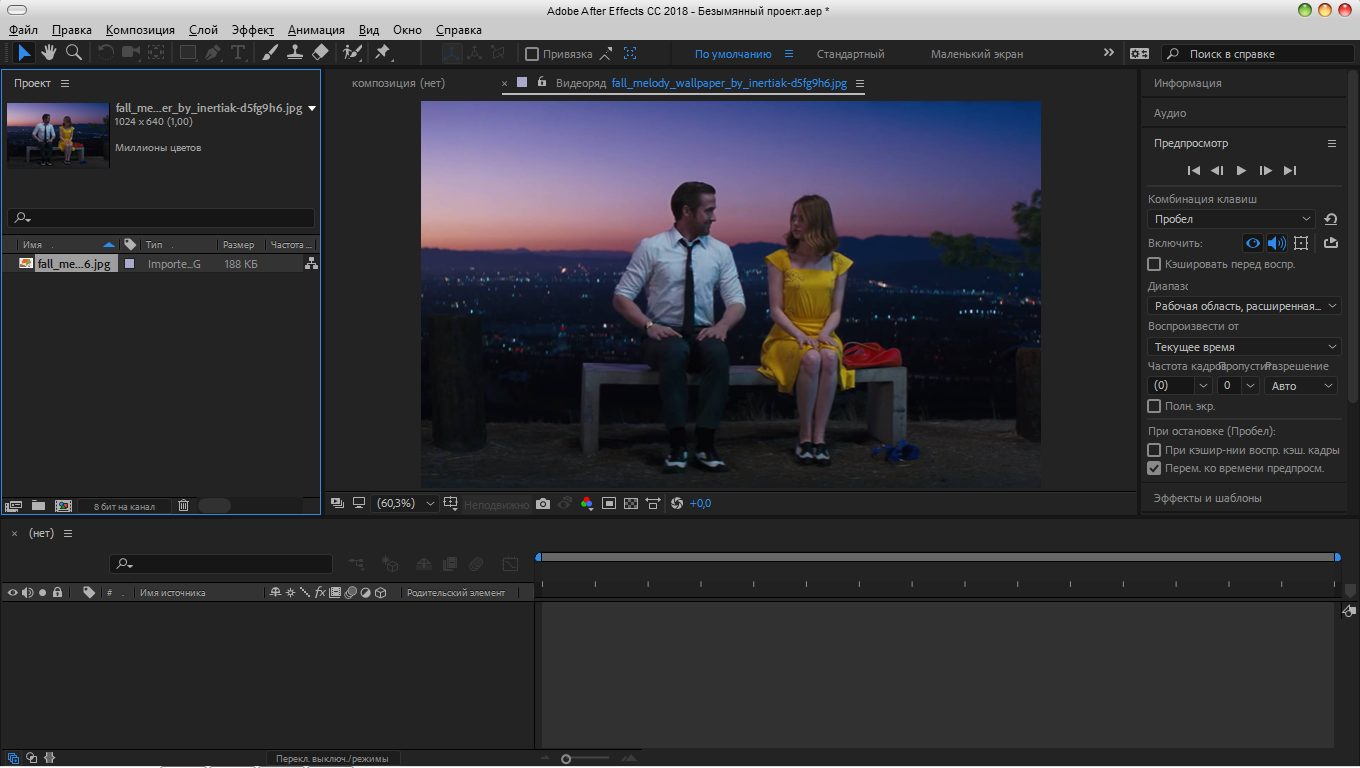
Task: Check При кэшир-нии воспр. кэш. кадры
Action: pyautogui.click(x=1154, y=450)
